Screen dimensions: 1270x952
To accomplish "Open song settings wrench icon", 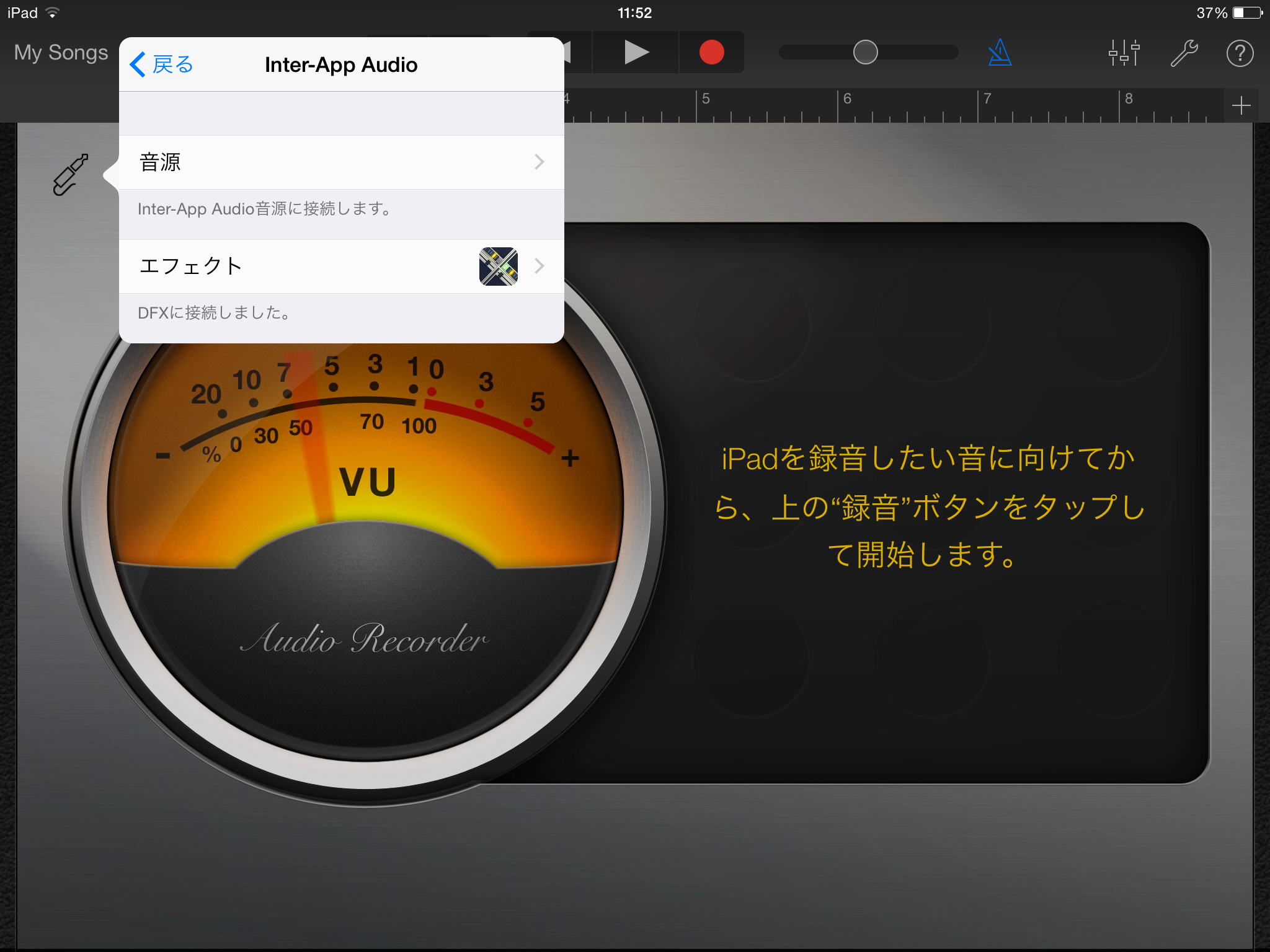I will click(x=1184, y=53).
